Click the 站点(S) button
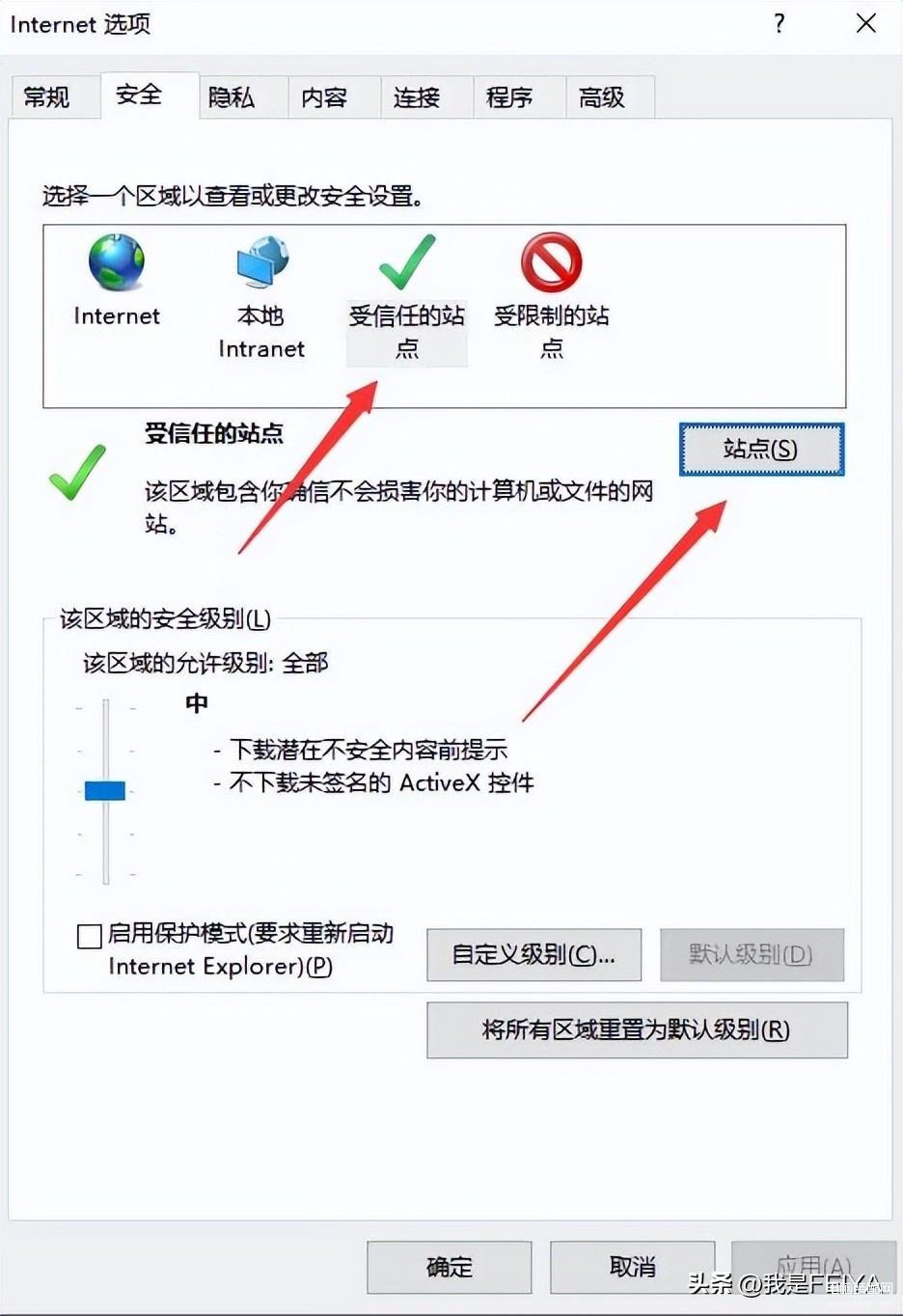The height and width of the screenshot is (1316, 903). click(x=761, y=449)
